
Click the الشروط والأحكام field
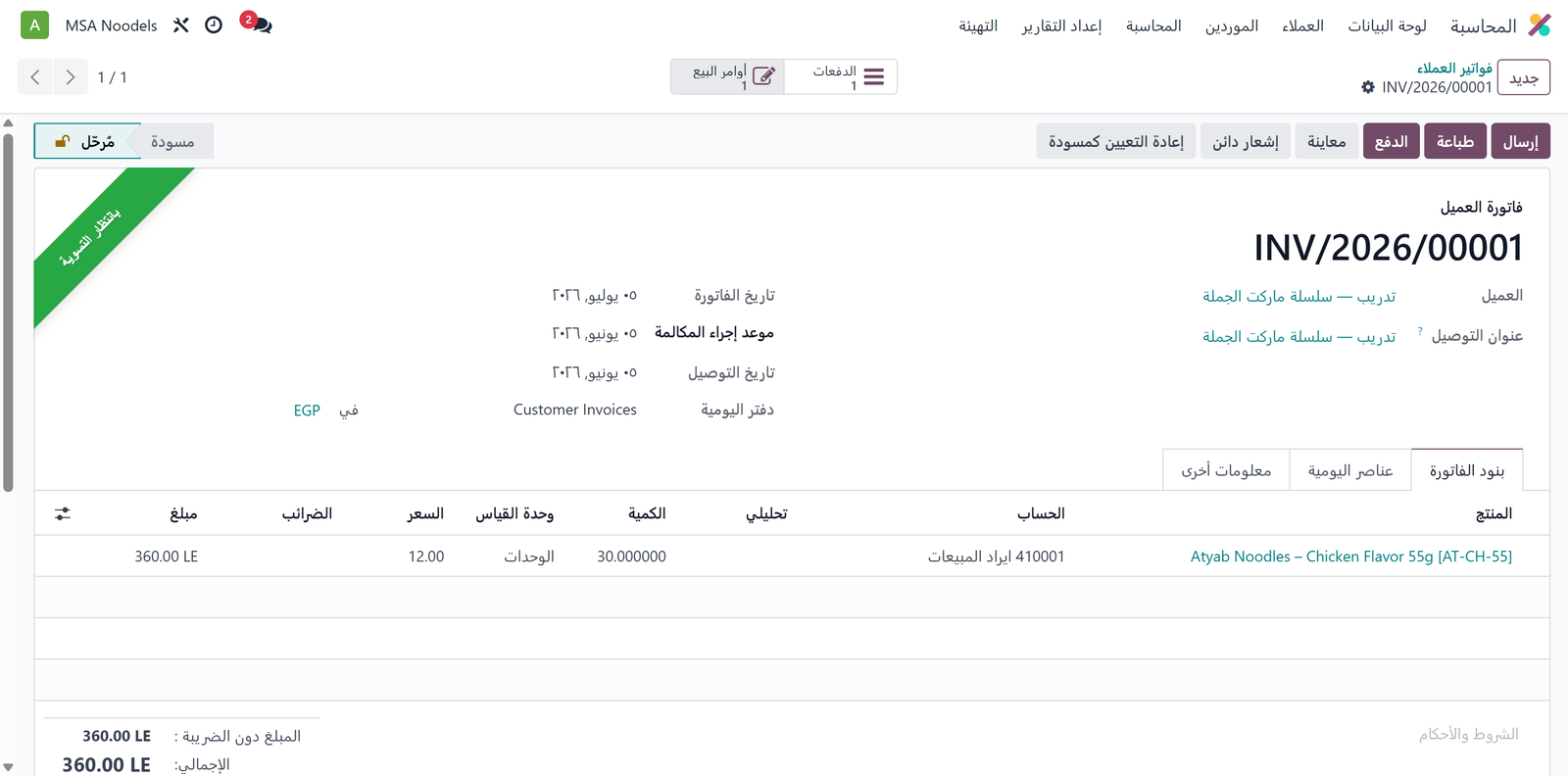(1468, 734)
